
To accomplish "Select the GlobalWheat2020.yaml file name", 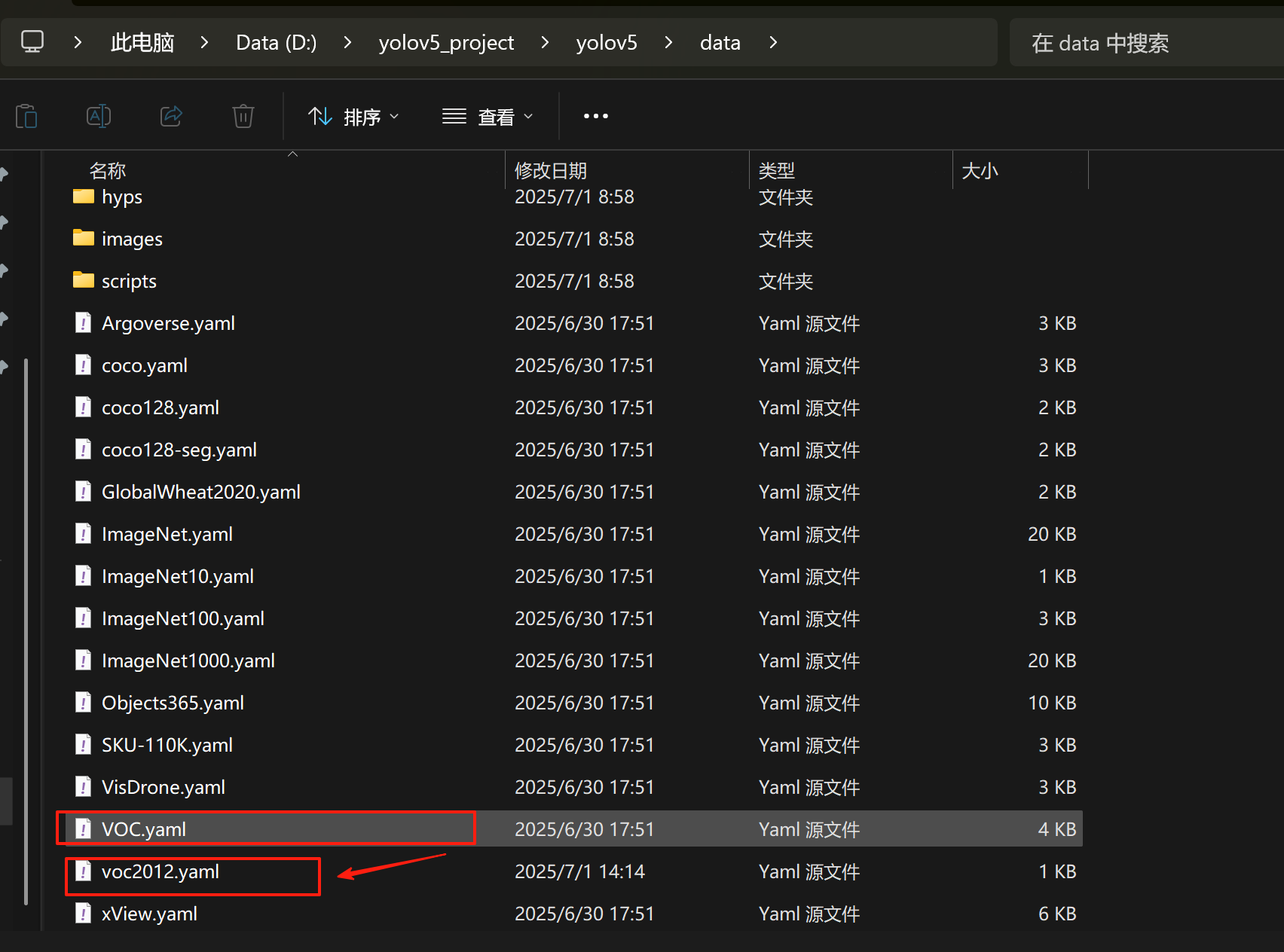I will point(201,492).
